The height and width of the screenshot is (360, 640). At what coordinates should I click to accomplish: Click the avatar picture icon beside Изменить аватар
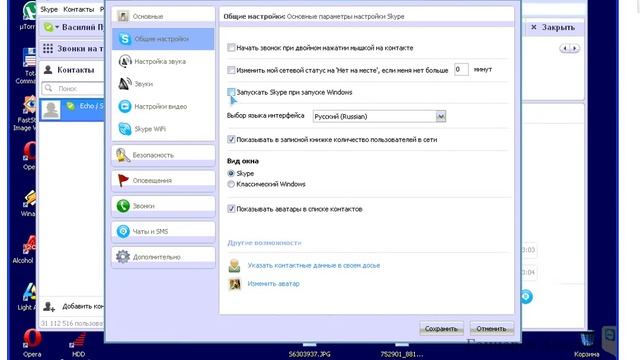235,284
